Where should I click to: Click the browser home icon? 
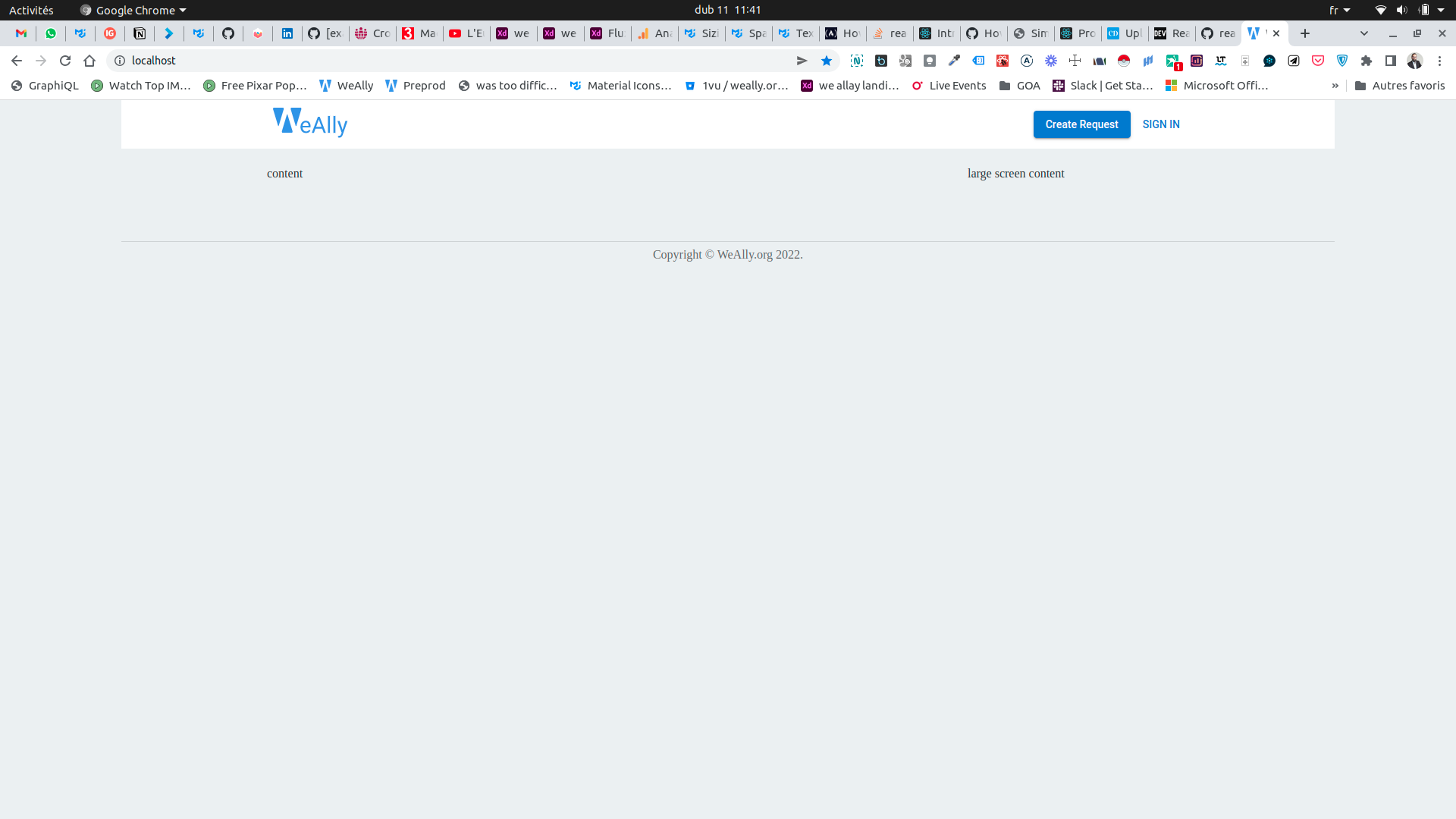point(89,61)
